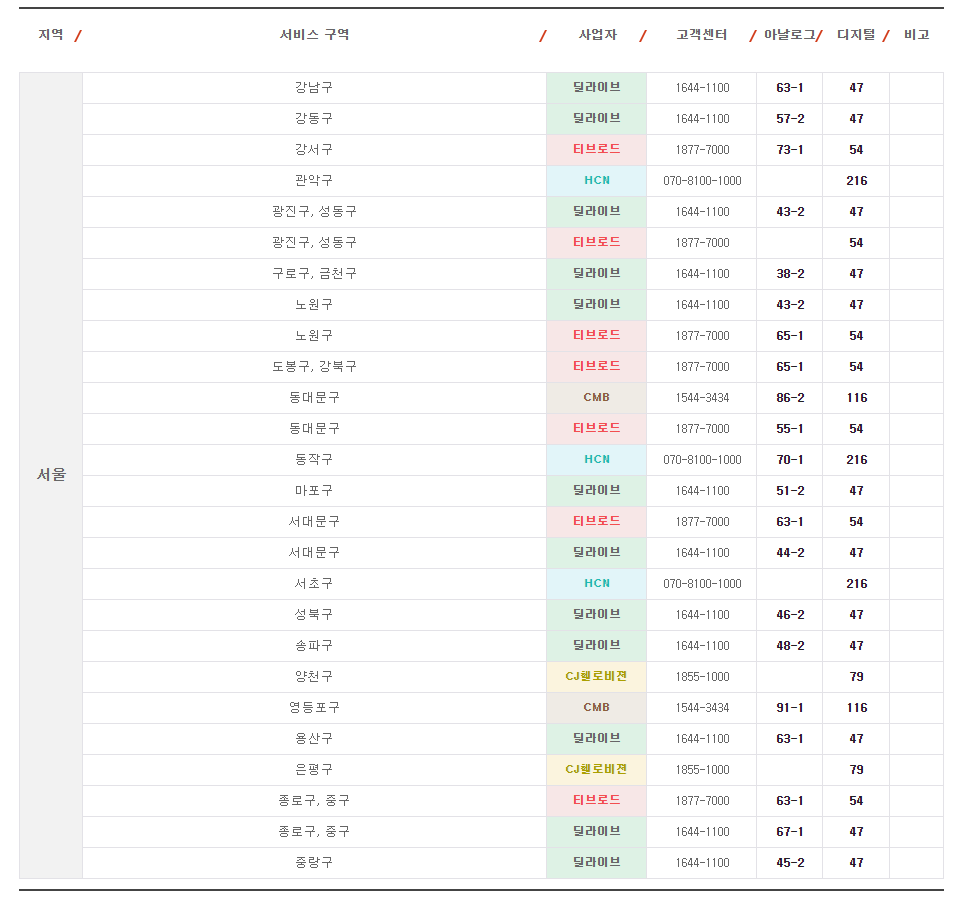The image size is (954, 905).
Task: Select analog channel 51-2 in 마포구 row
Action: click(790, 491)
